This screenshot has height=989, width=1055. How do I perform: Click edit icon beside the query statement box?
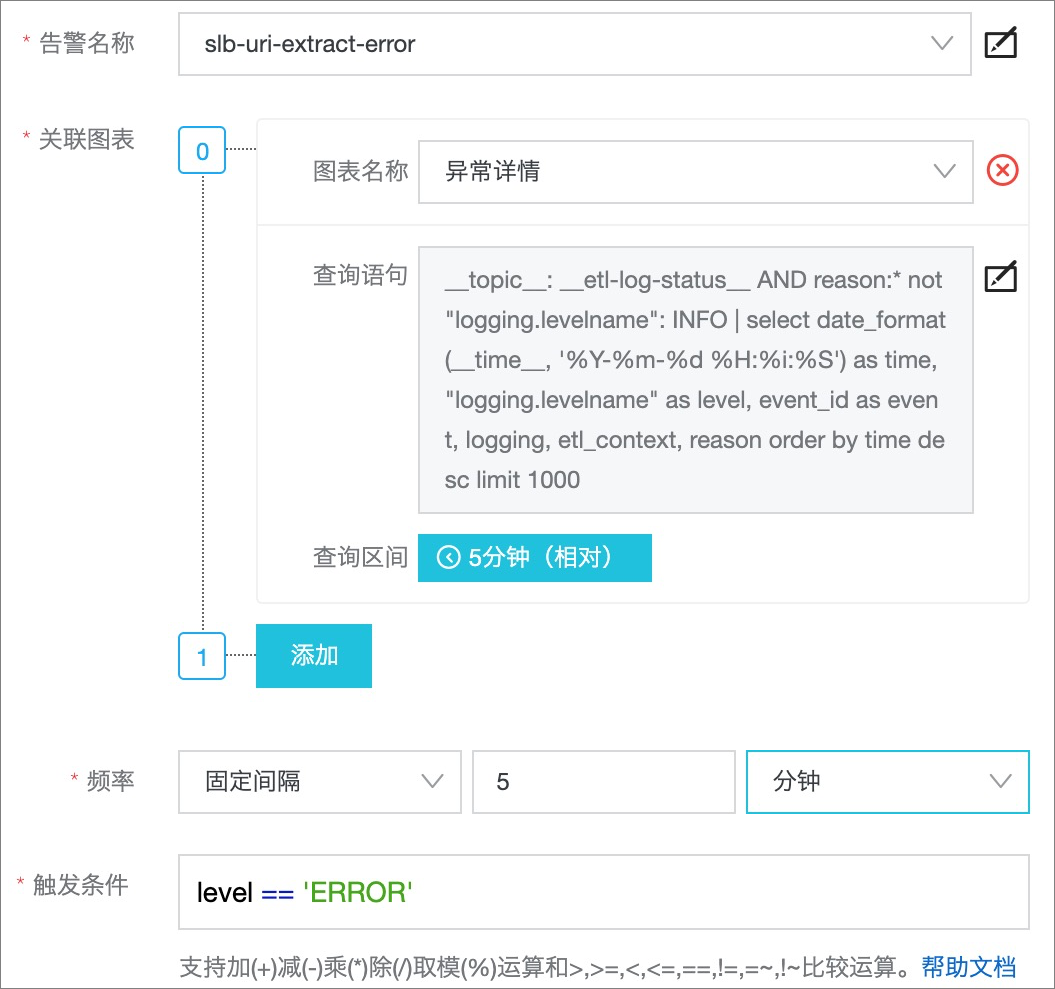(x=1001, y=277)
